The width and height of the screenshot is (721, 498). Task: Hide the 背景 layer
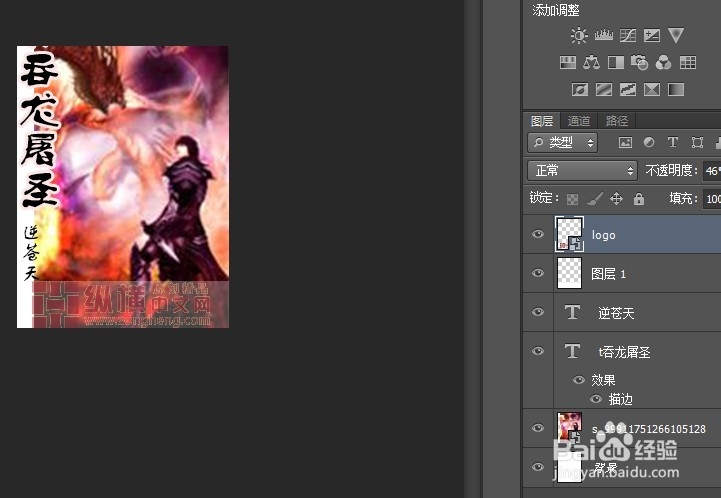coord(538,467)
